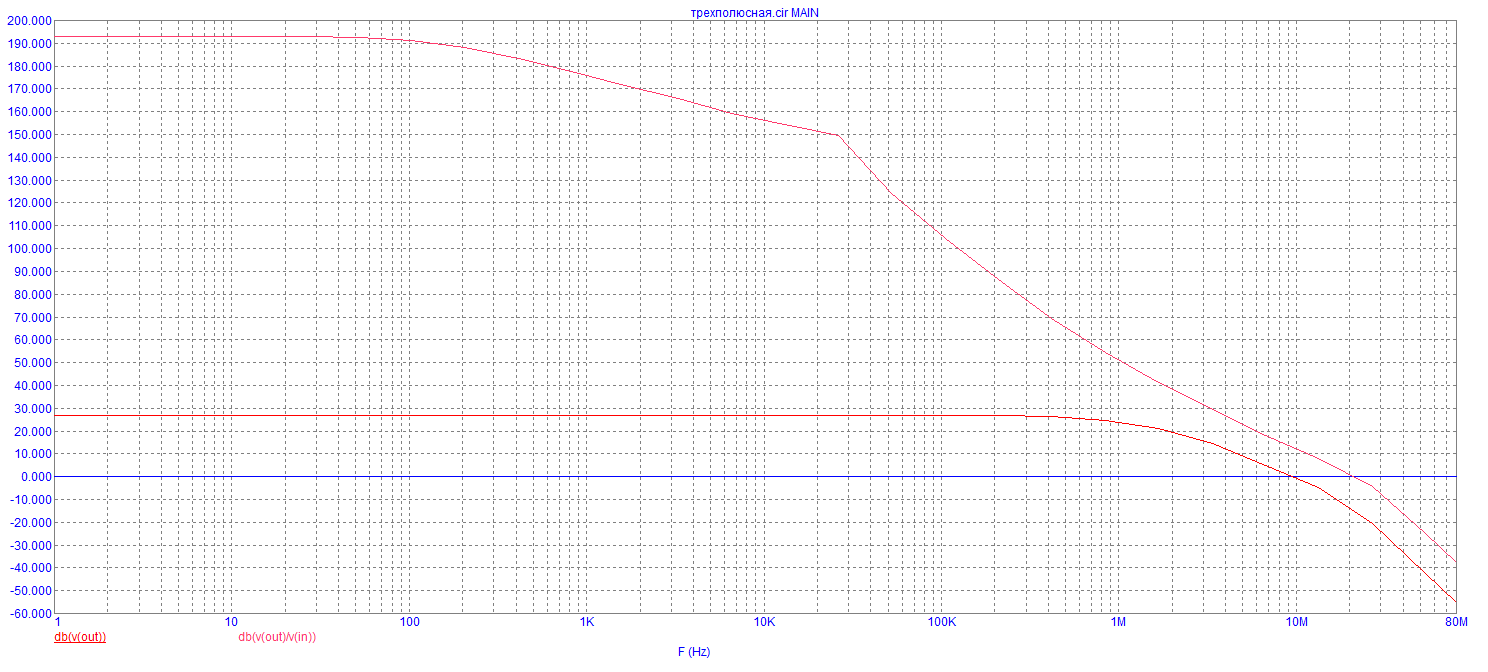1488x672 pixels.
Task: Click the 100 frequency tick label
Action: coord(409,623)
